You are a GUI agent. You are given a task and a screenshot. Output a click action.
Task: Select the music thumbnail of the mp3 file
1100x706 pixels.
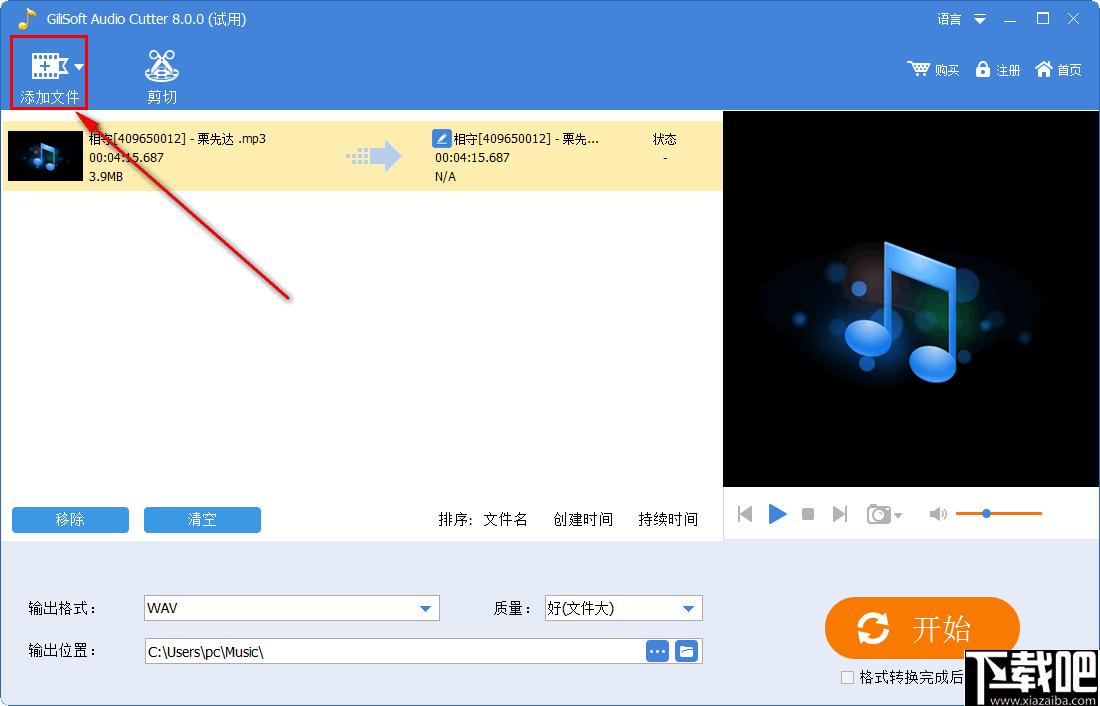click(45, 156)
